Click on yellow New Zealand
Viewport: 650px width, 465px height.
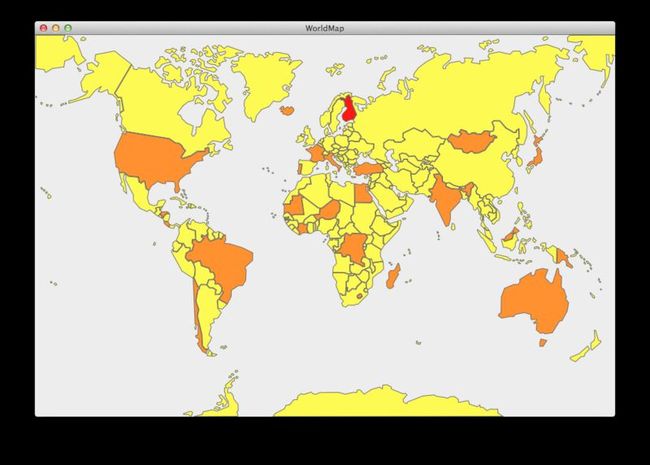click(x=586, y=347)
